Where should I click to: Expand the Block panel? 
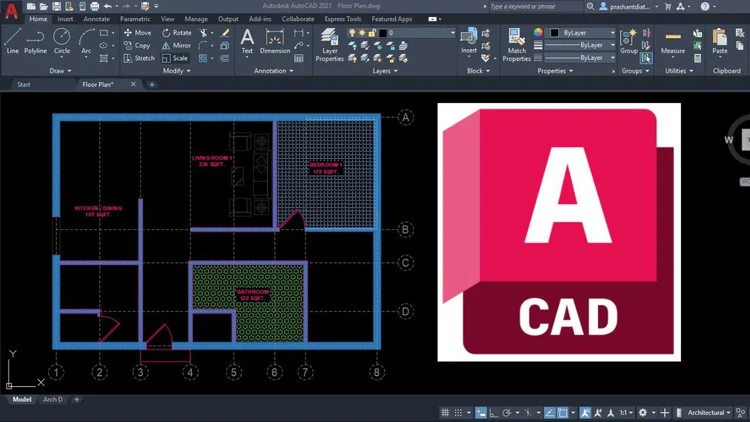click(x=478, y=71)
